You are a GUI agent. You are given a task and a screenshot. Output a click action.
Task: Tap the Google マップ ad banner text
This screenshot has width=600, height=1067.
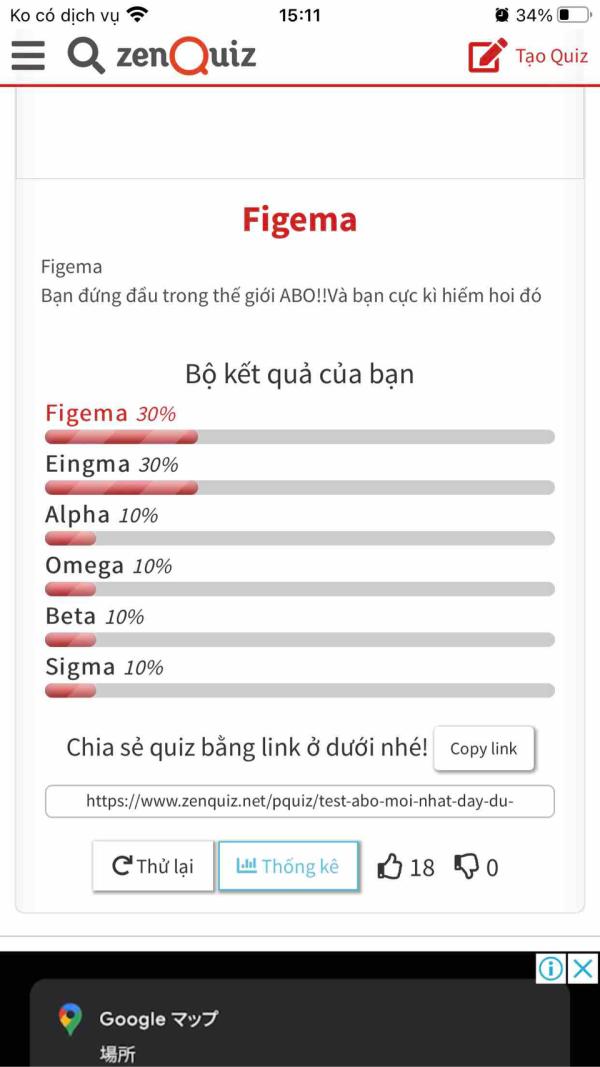pos(158,1019)
